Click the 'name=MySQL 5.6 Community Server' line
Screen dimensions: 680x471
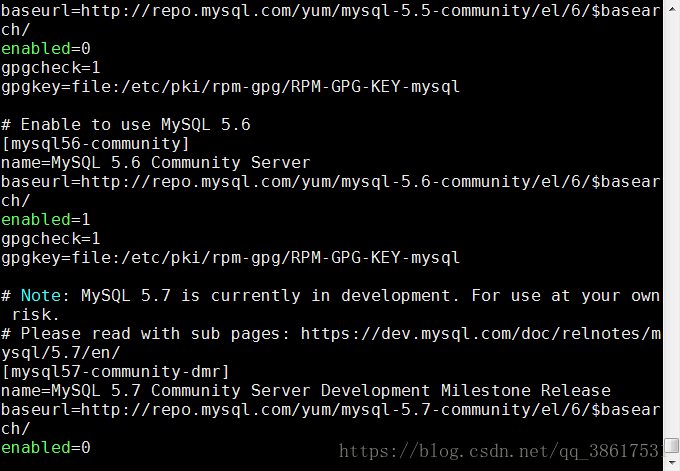[156, 163]
